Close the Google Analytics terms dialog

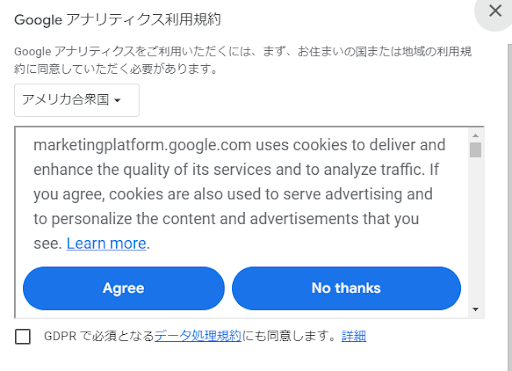[x=495, y=11]
